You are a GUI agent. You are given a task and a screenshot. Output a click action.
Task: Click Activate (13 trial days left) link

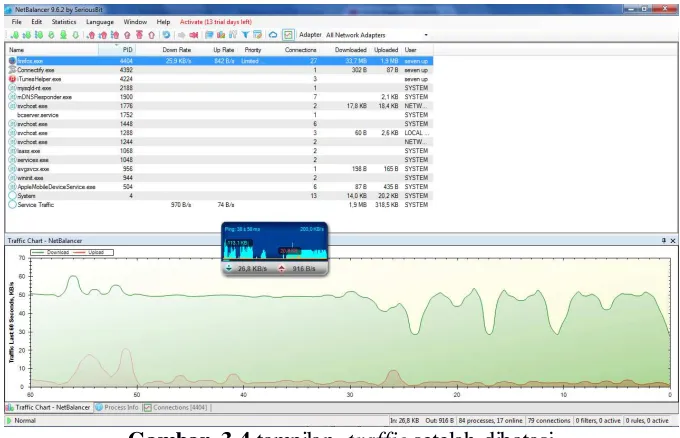coord(216,22)
